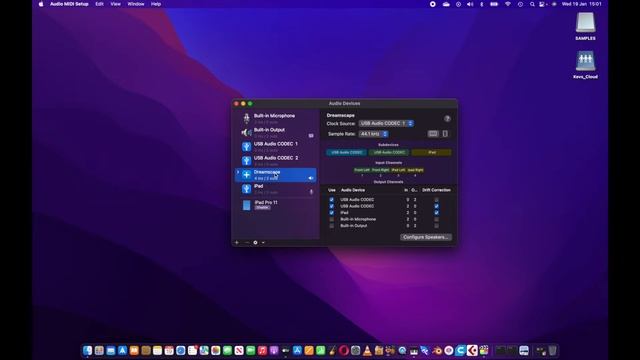The width and height of the screenshot is (640, 360).
Task: Open Finder from the Dock
Action: pyautogui.click(x=87, y=350)
